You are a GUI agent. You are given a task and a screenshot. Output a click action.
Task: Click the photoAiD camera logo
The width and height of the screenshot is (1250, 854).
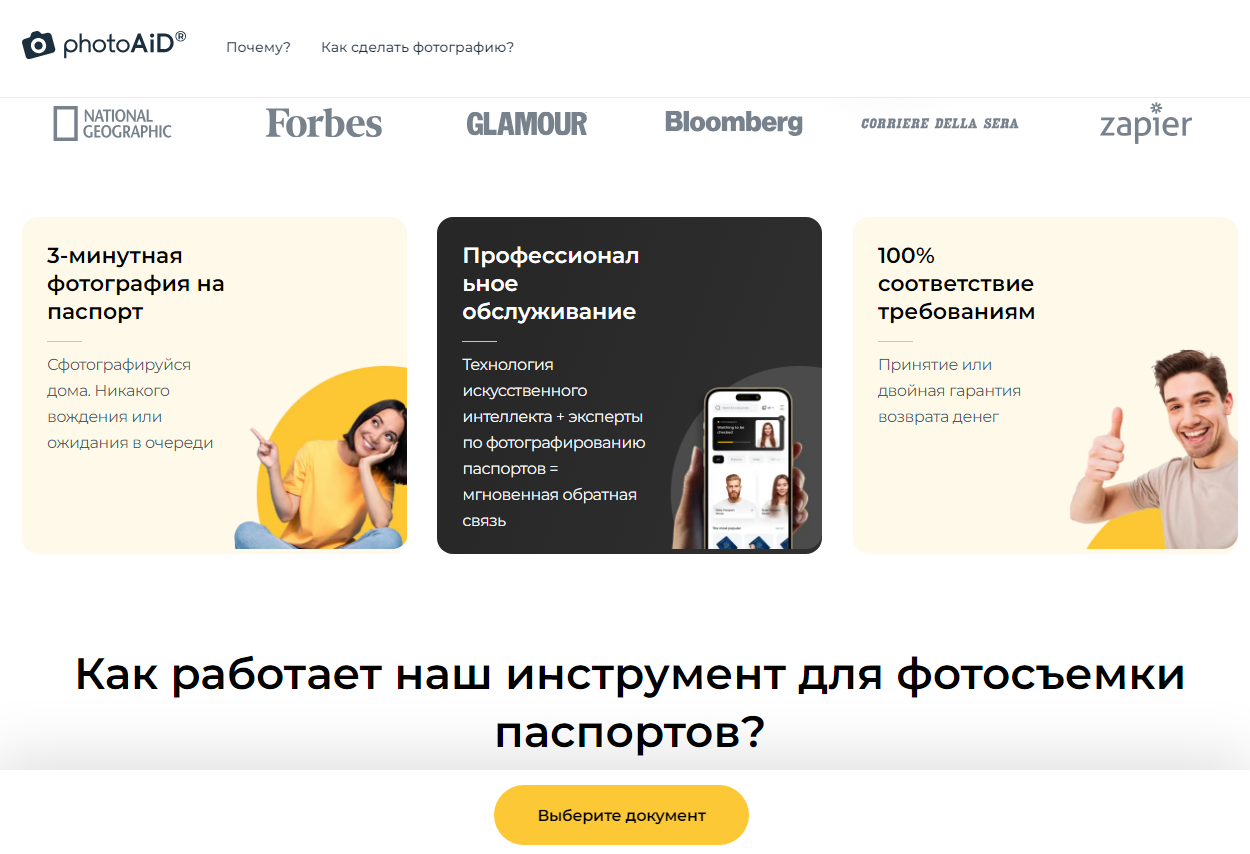click(104, 44)
